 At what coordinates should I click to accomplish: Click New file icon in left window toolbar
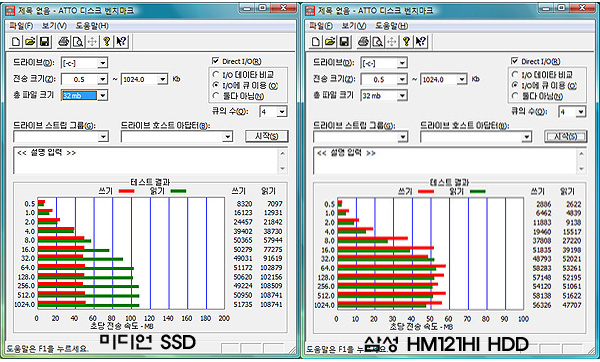(x=16, y=41)
